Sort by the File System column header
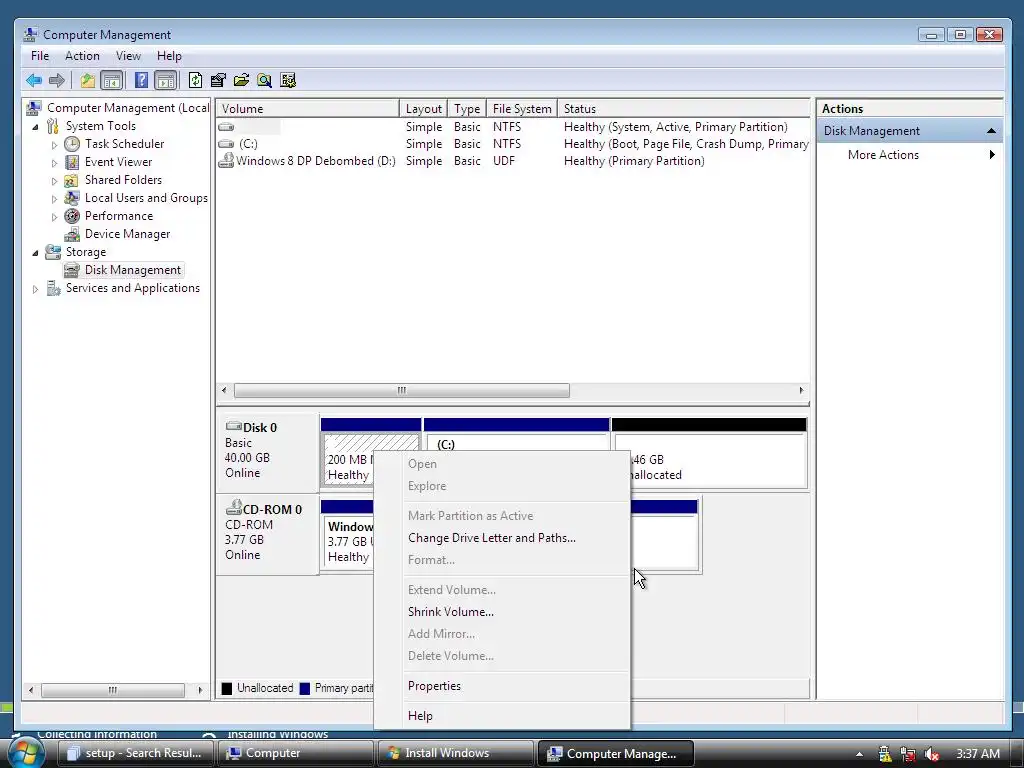The image size is (1024, 768). [522, 108]
